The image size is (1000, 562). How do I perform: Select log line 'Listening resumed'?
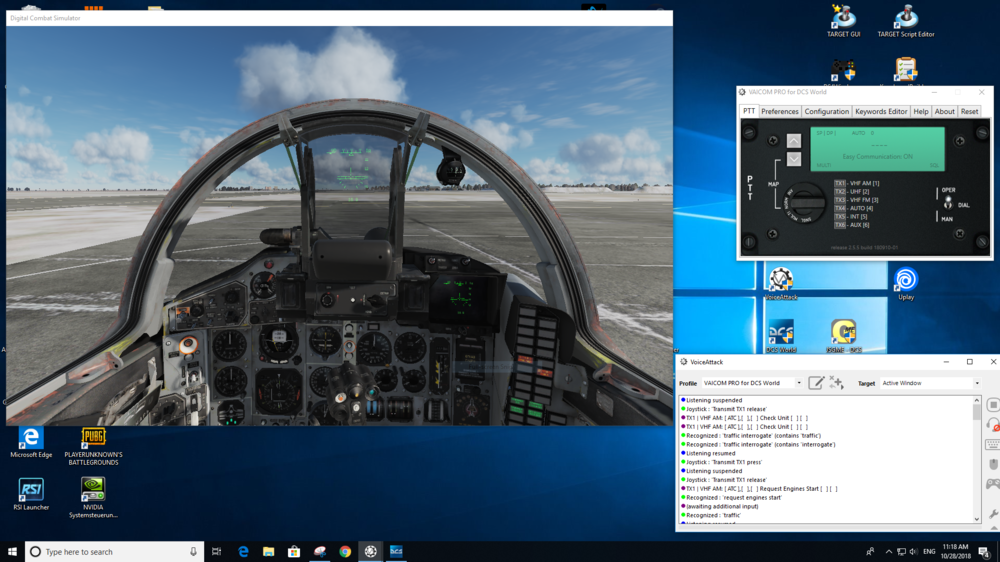(710, 453)
